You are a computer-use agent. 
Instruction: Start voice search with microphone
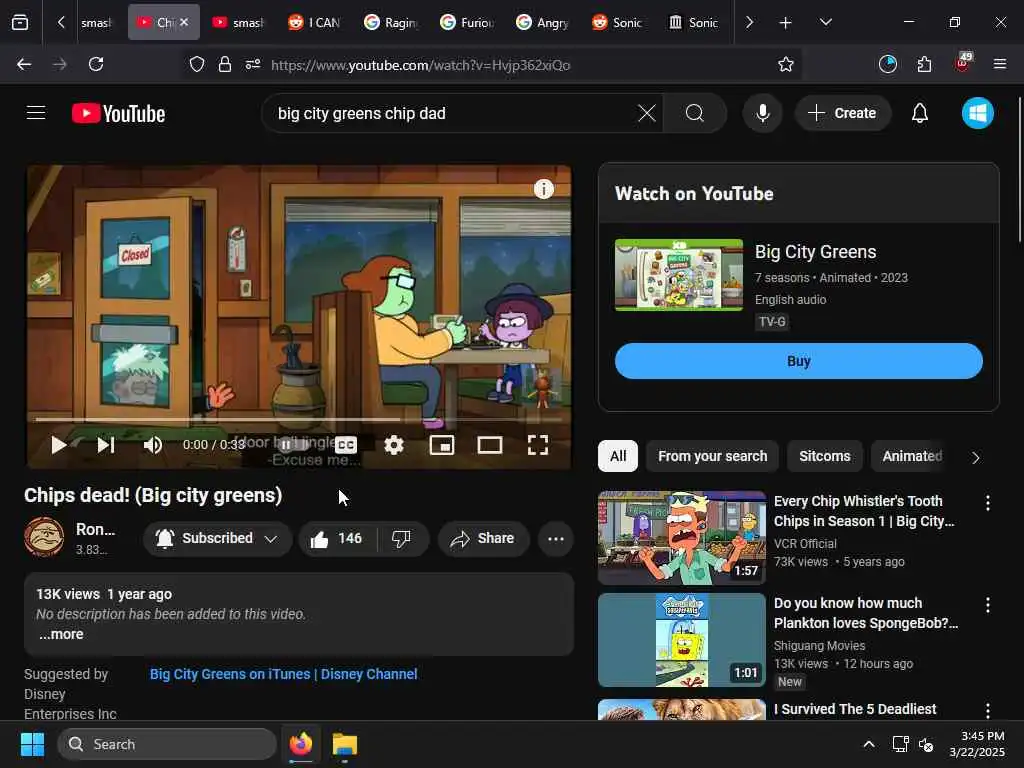tap(762, 113)
